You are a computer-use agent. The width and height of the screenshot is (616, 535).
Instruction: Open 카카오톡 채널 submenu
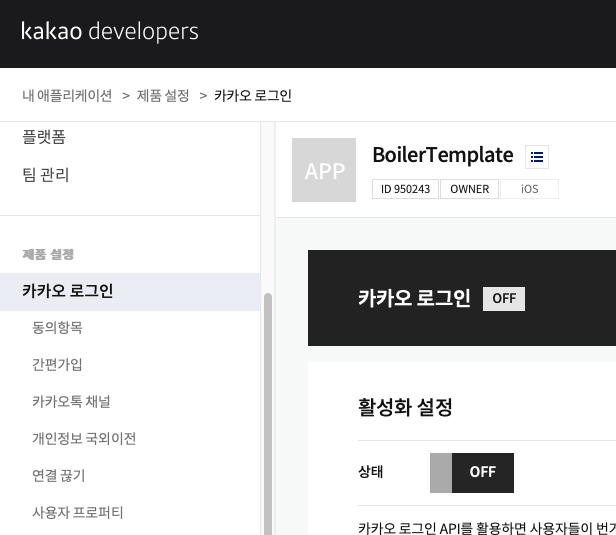[71, 401]
